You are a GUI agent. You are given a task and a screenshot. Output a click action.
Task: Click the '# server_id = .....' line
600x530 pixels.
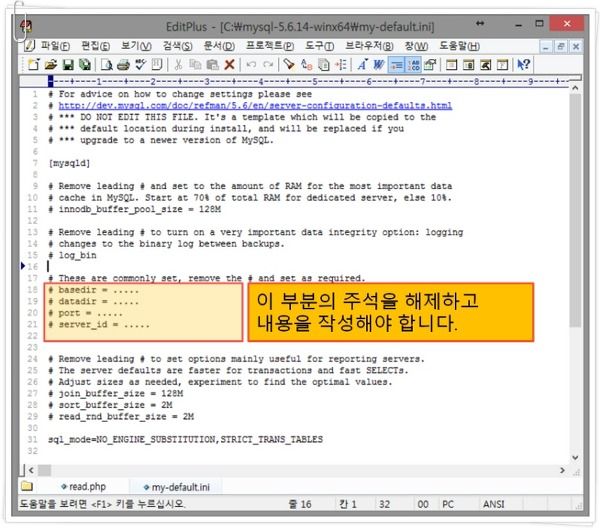pos(99,325)
